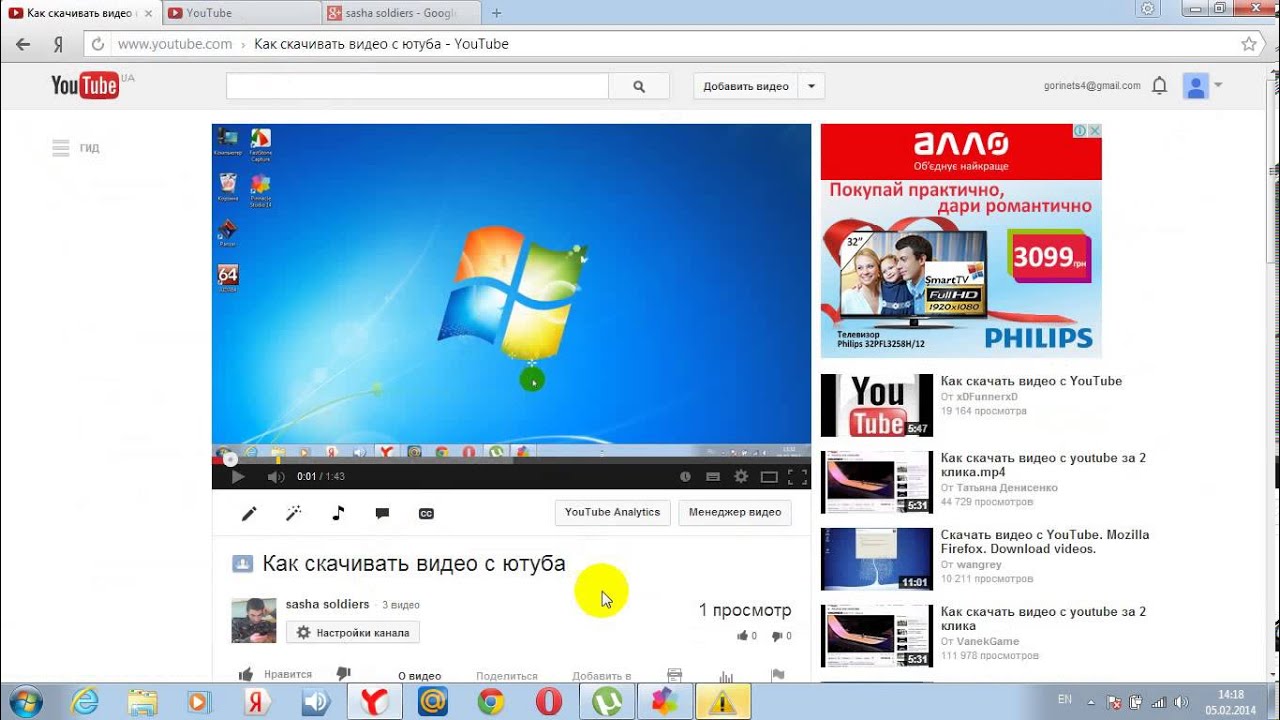Viewport: 1280px width, 720px height.
Task: Open the ГИД guide menu
Action: [x=76, y=148]
